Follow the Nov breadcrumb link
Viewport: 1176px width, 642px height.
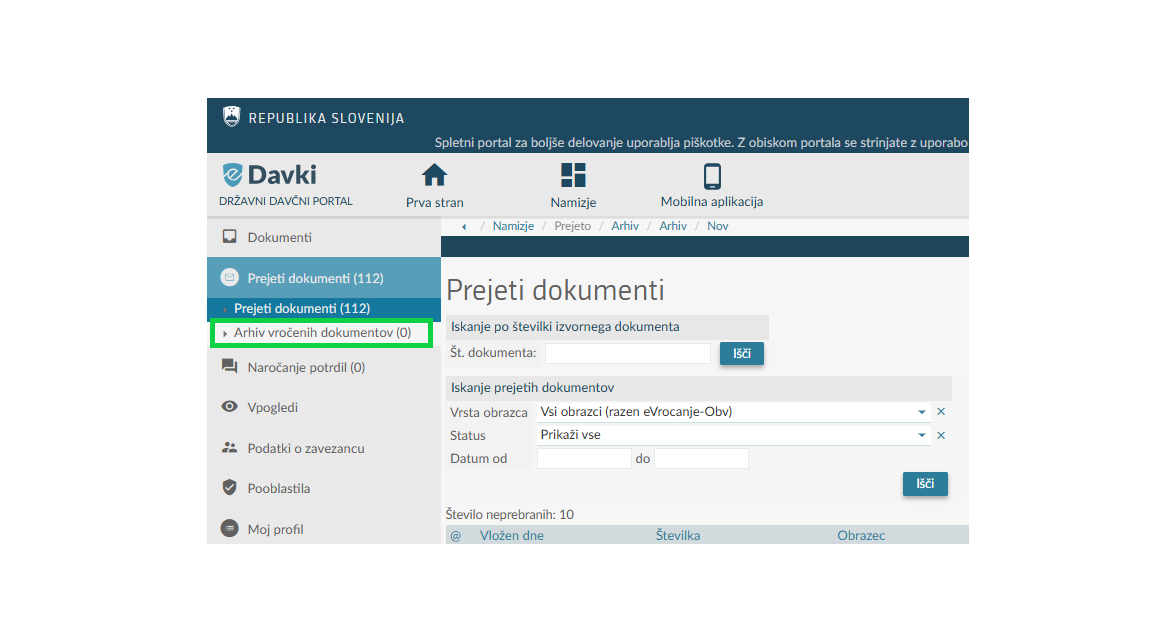click(x=717, y=226)
